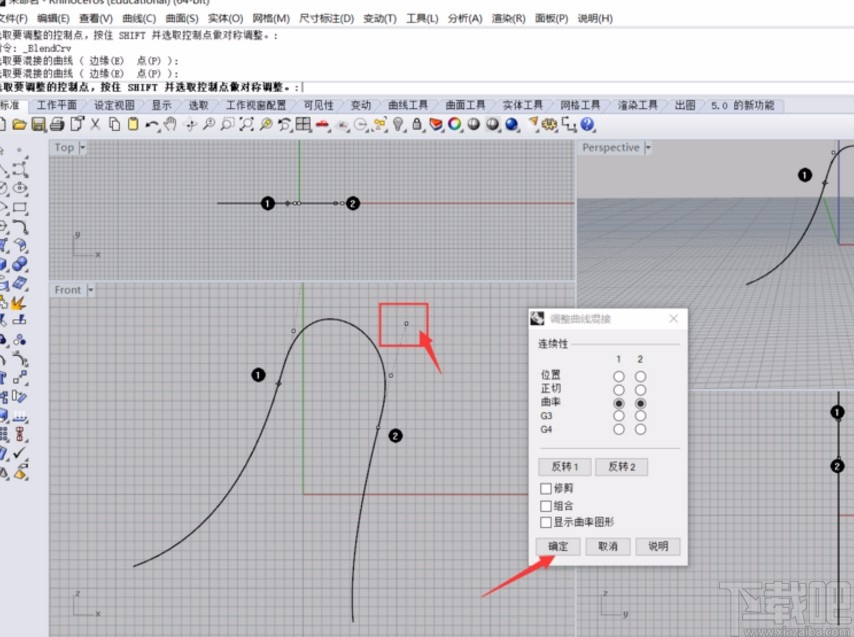Tick the 显示曲率图形 checkbox
Screen dimensions: 854x637
(x=545, y=522)
